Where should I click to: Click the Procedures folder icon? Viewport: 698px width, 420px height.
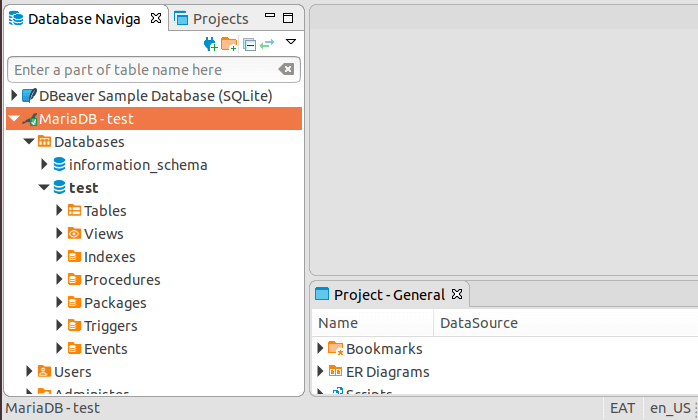74,279
